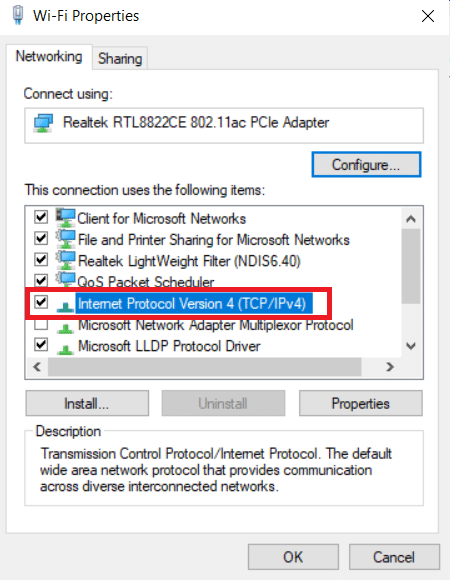
Task: Click the QoS Packet Scheduler item icon
Action: tap(65, 279)
